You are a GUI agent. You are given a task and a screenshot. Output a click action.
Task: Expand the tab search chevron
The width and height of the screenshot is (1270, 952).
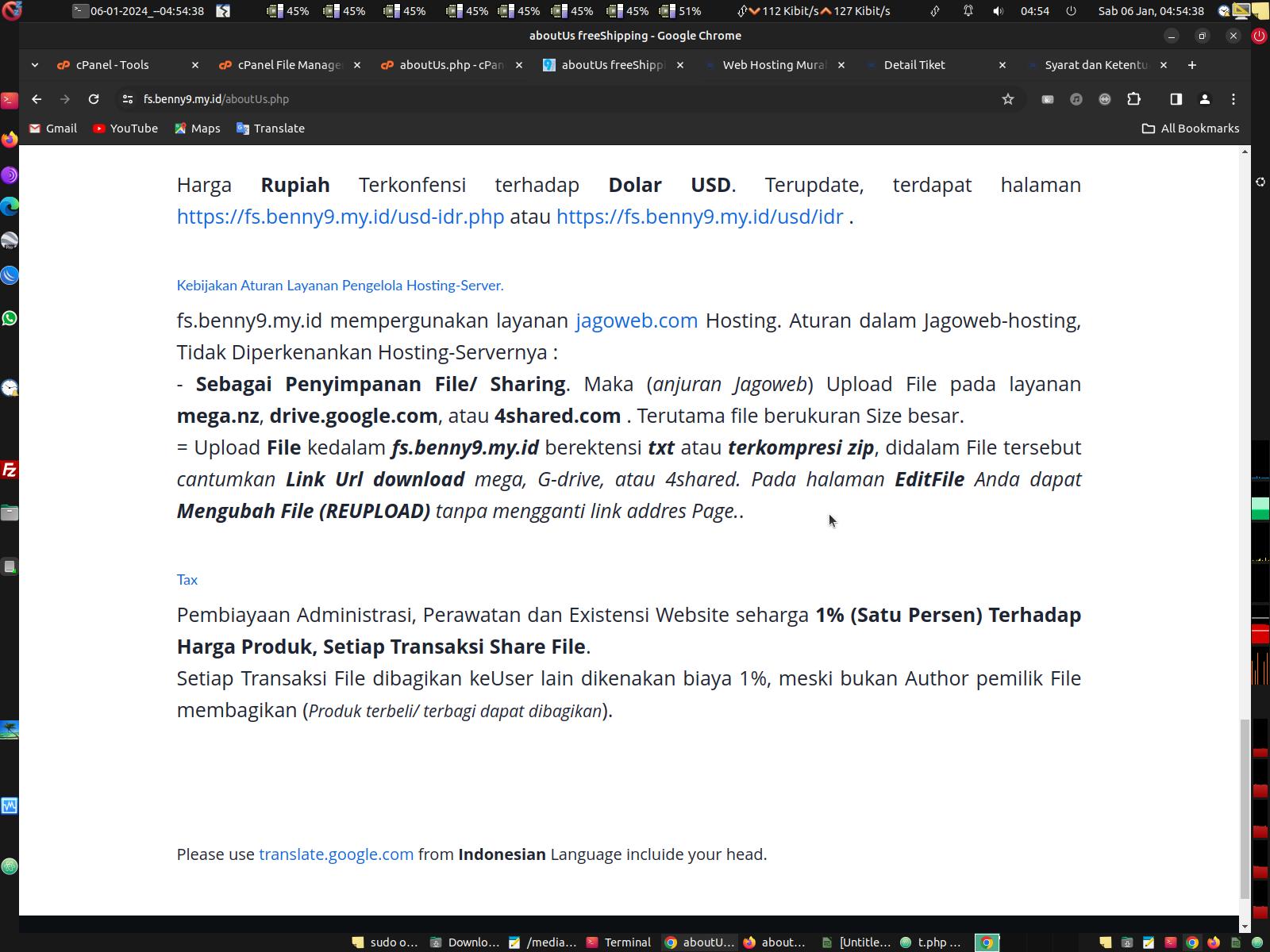point(35,65)
